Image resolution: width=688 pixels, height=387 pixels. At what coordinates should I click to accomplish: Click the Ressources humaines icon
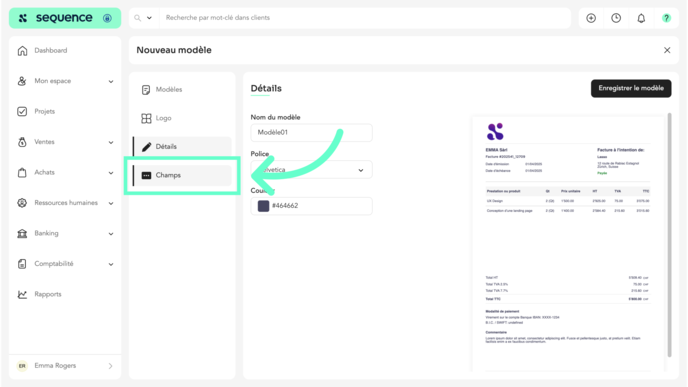pyautogui.click(x=22, y=203)
